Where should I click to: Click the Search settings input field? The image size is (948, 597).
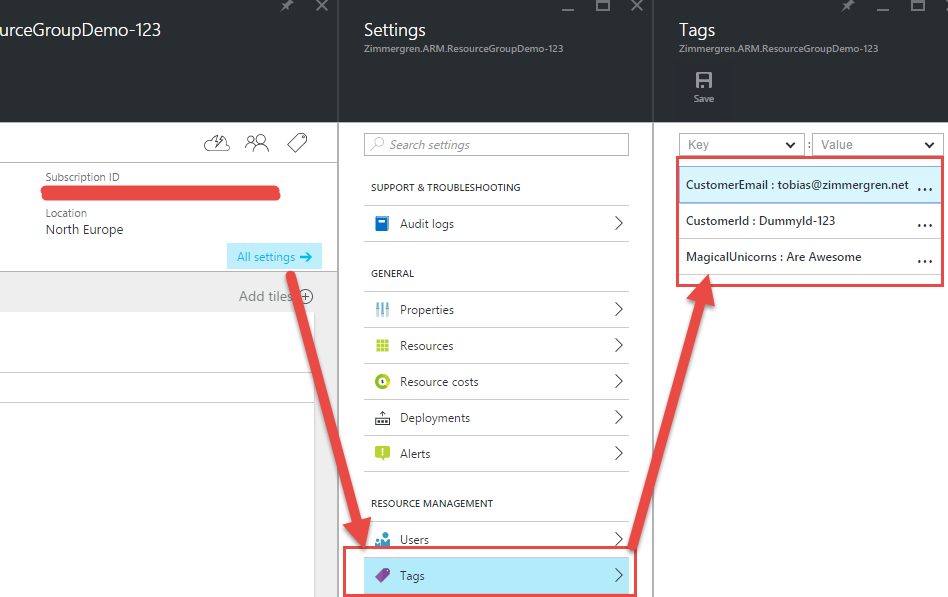point(496,144)
